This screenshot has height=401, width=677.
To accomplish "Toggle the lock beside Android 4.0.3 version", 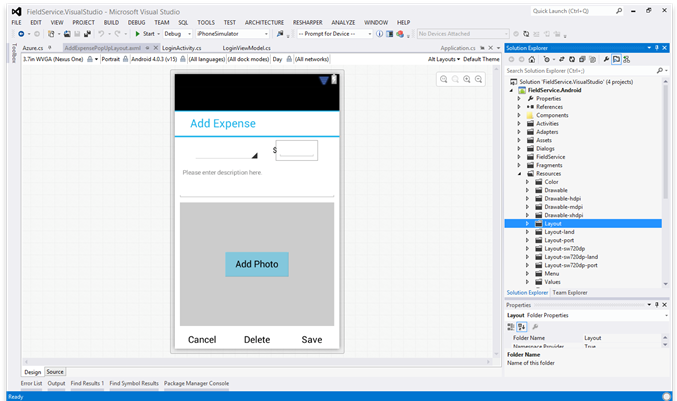I will tap(182, 59).
